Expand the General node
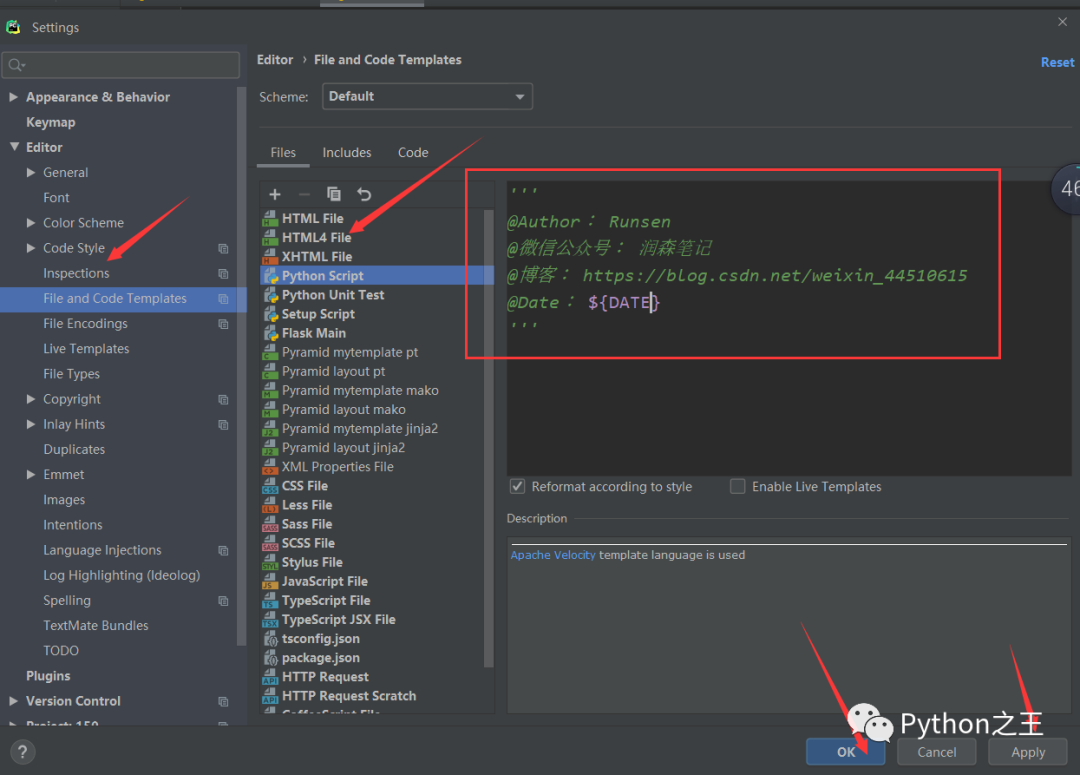Screen dimensions: 1080x775 [31, 172]
